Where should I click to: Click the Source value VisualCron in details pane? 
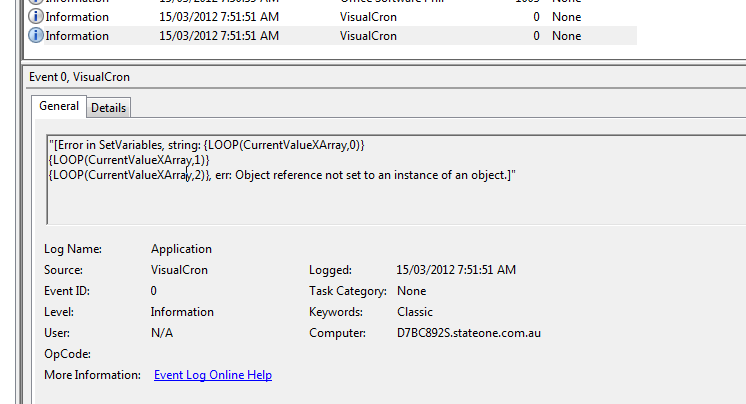[182, 270]
